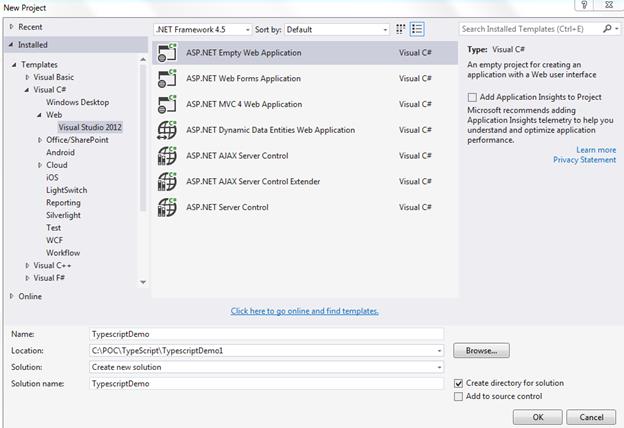
Task: Click the Dynamic Data Entities Web Application icon
Action: coord(167,130)
